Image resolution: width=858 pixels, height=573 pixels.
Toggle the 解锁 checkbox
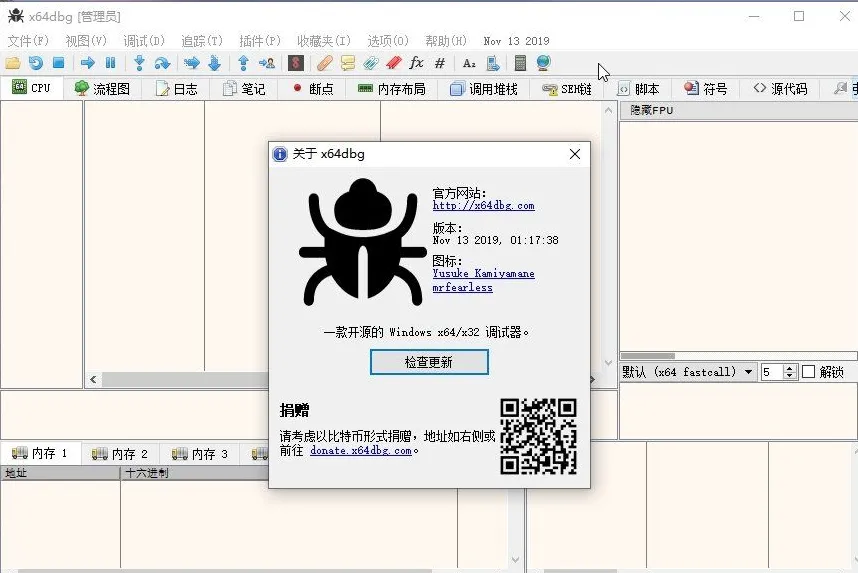coord(809,372)
